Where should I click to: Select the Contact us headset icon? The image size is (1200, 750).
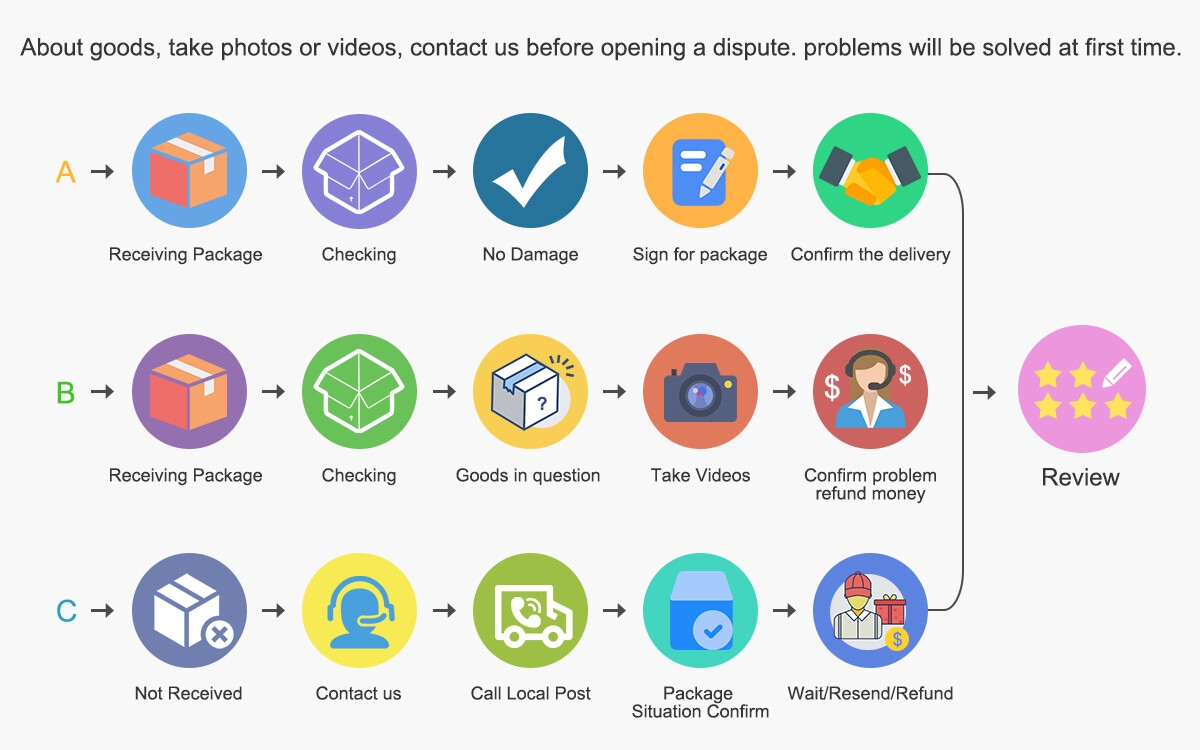click(x=359, y=610)
